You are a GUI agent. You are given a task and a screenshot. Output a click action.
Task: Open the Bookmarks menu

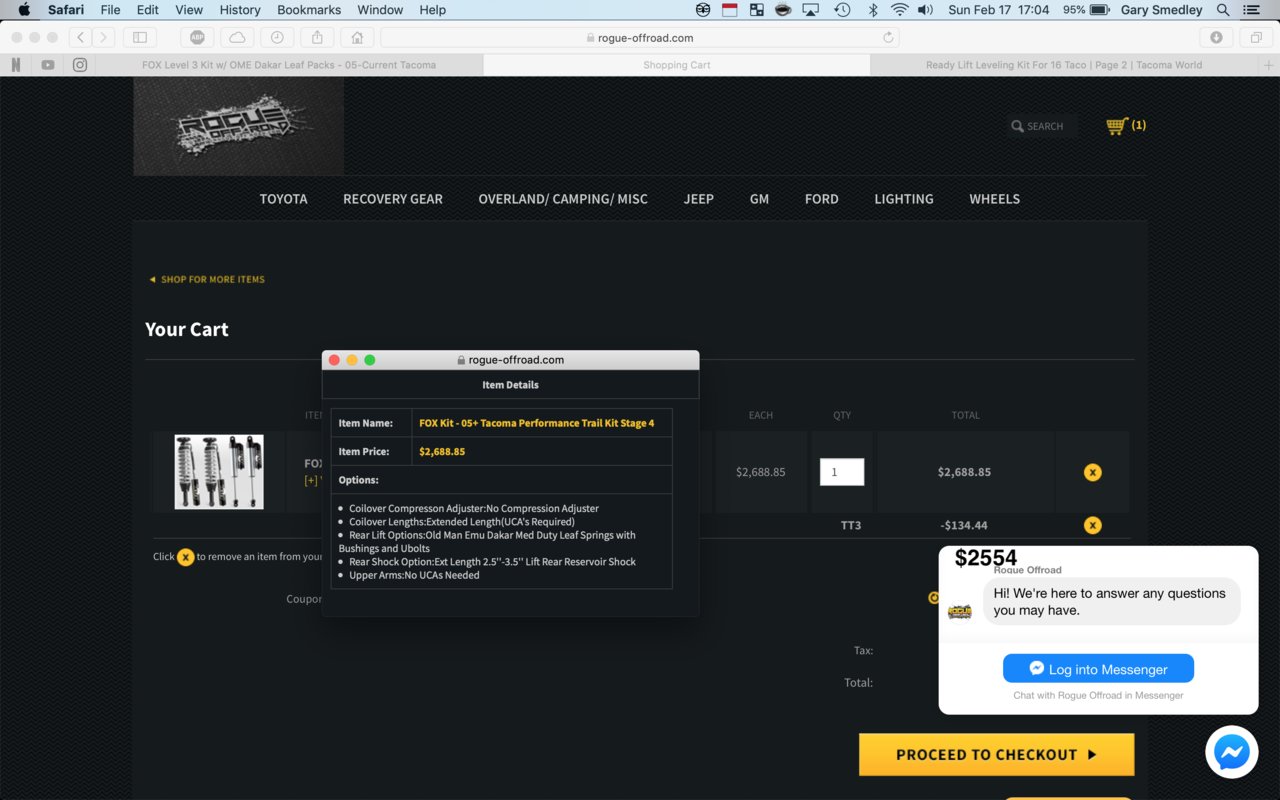pyautogui.click(x=309, y=10)
